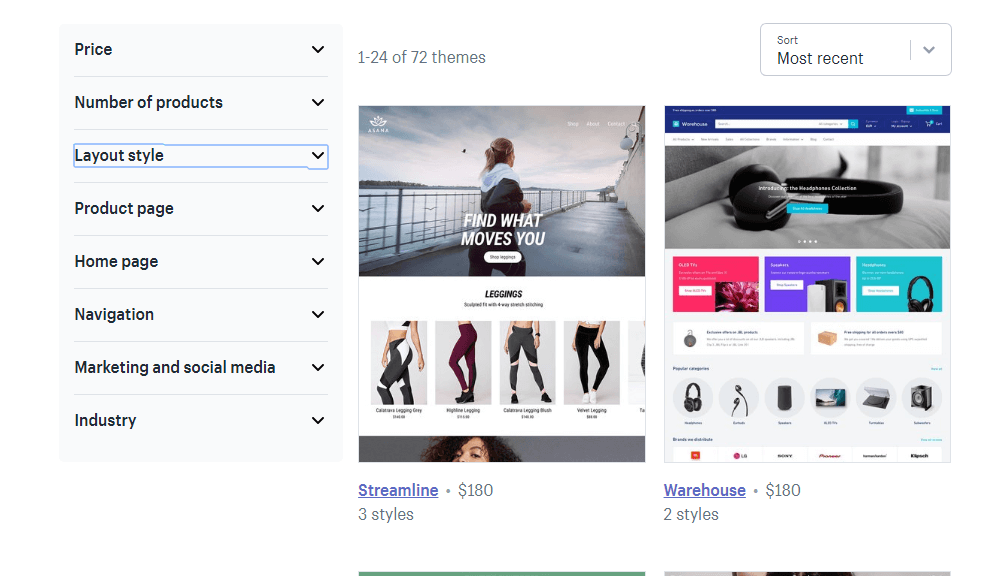Viewport: 1007px width, 576px height.
Task: Open the Warehouse theme page
Action: pos(705,490)
